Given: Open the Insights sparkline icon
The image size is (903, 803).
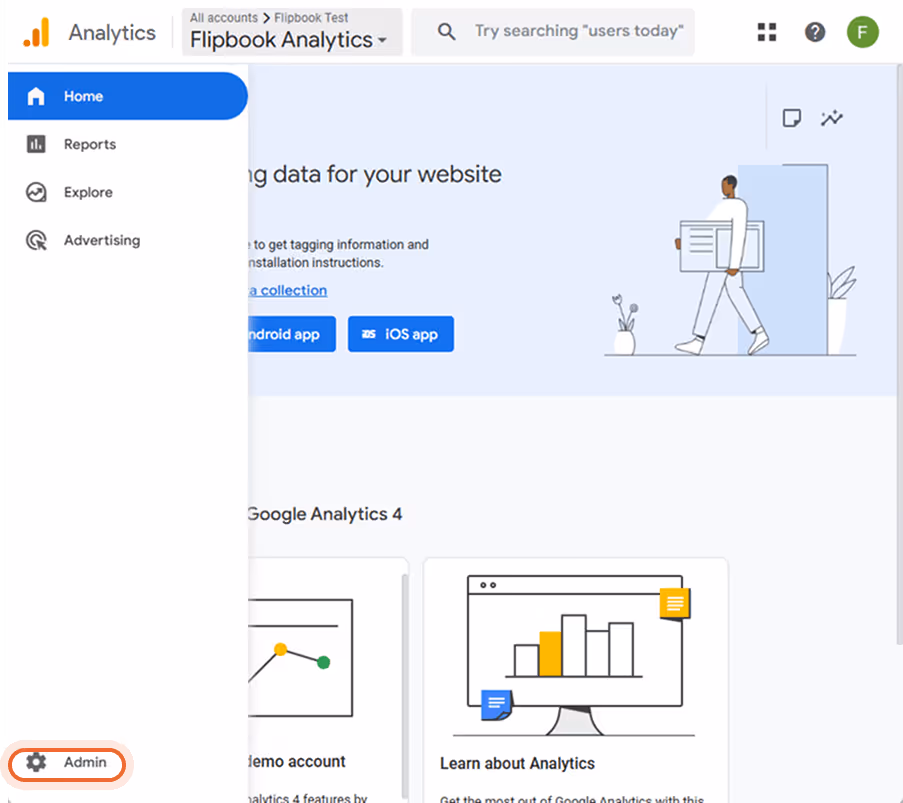Looking at the screenshot, I should point(831,118).
